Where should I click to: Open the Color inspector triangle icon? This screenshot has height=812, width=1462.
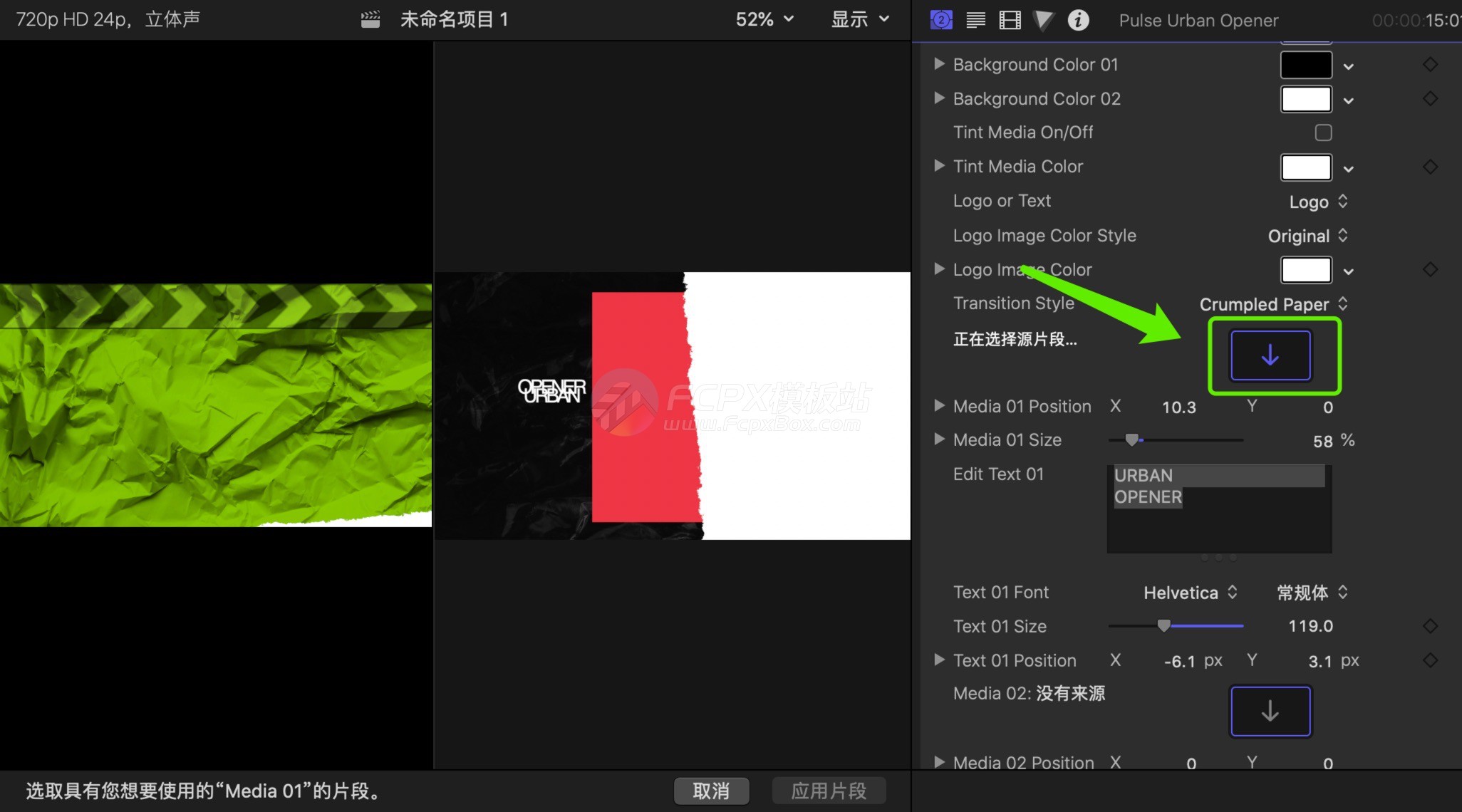pos(1043,20)
